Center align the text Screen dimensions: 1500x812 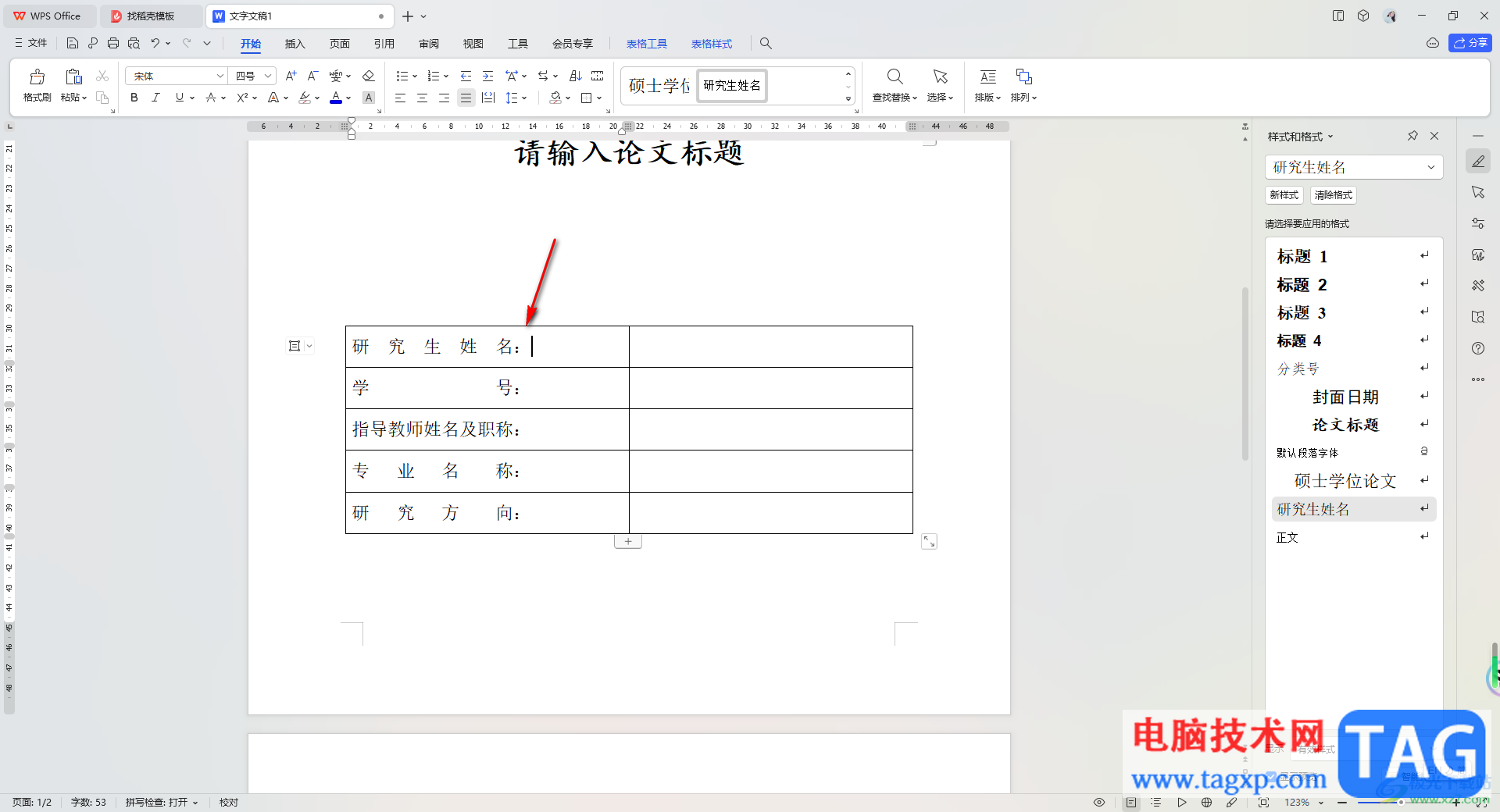point(422,98)
